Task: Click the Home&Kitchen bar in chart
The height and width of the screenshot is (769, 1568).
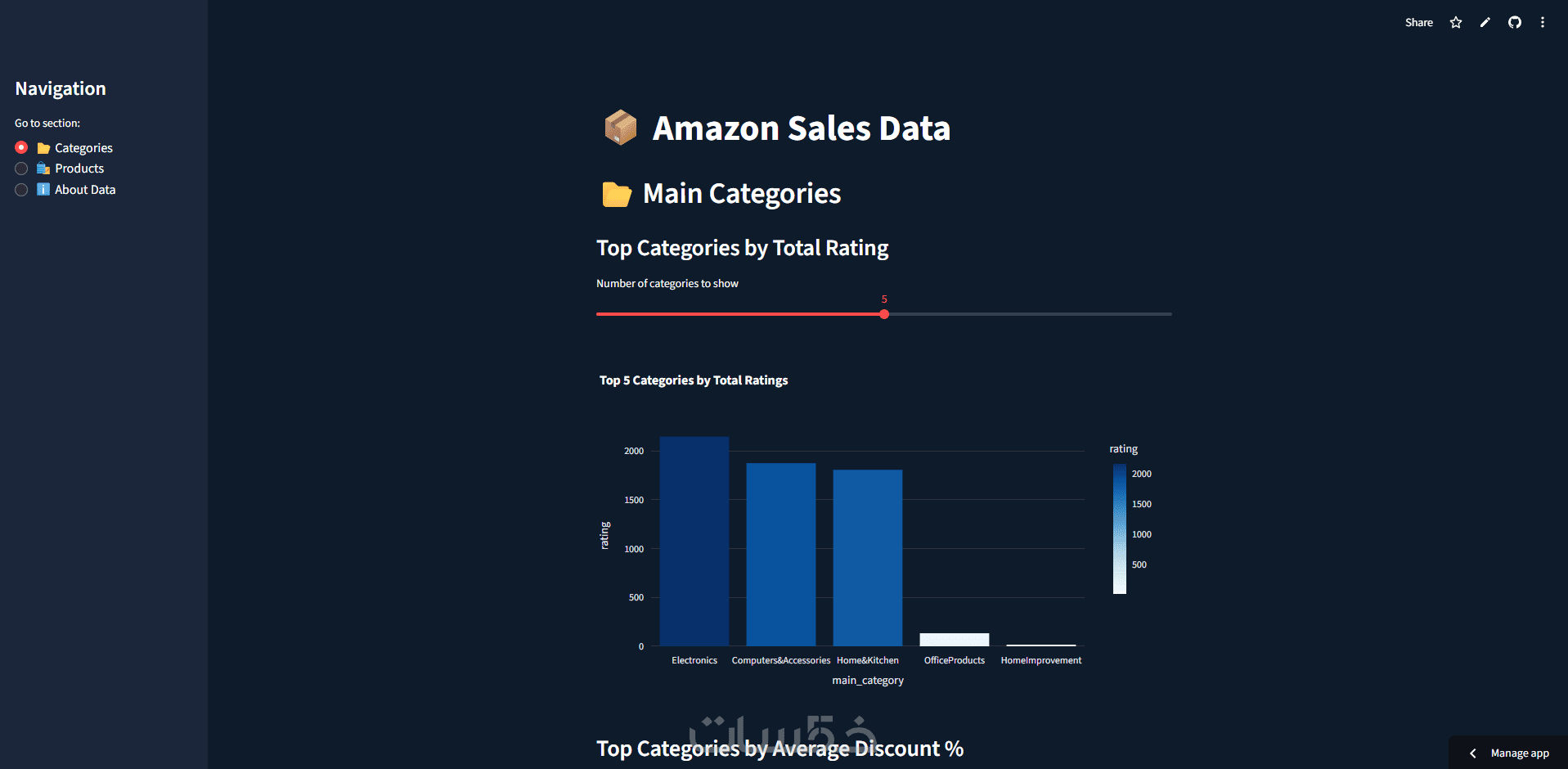Action: (868, 557)
